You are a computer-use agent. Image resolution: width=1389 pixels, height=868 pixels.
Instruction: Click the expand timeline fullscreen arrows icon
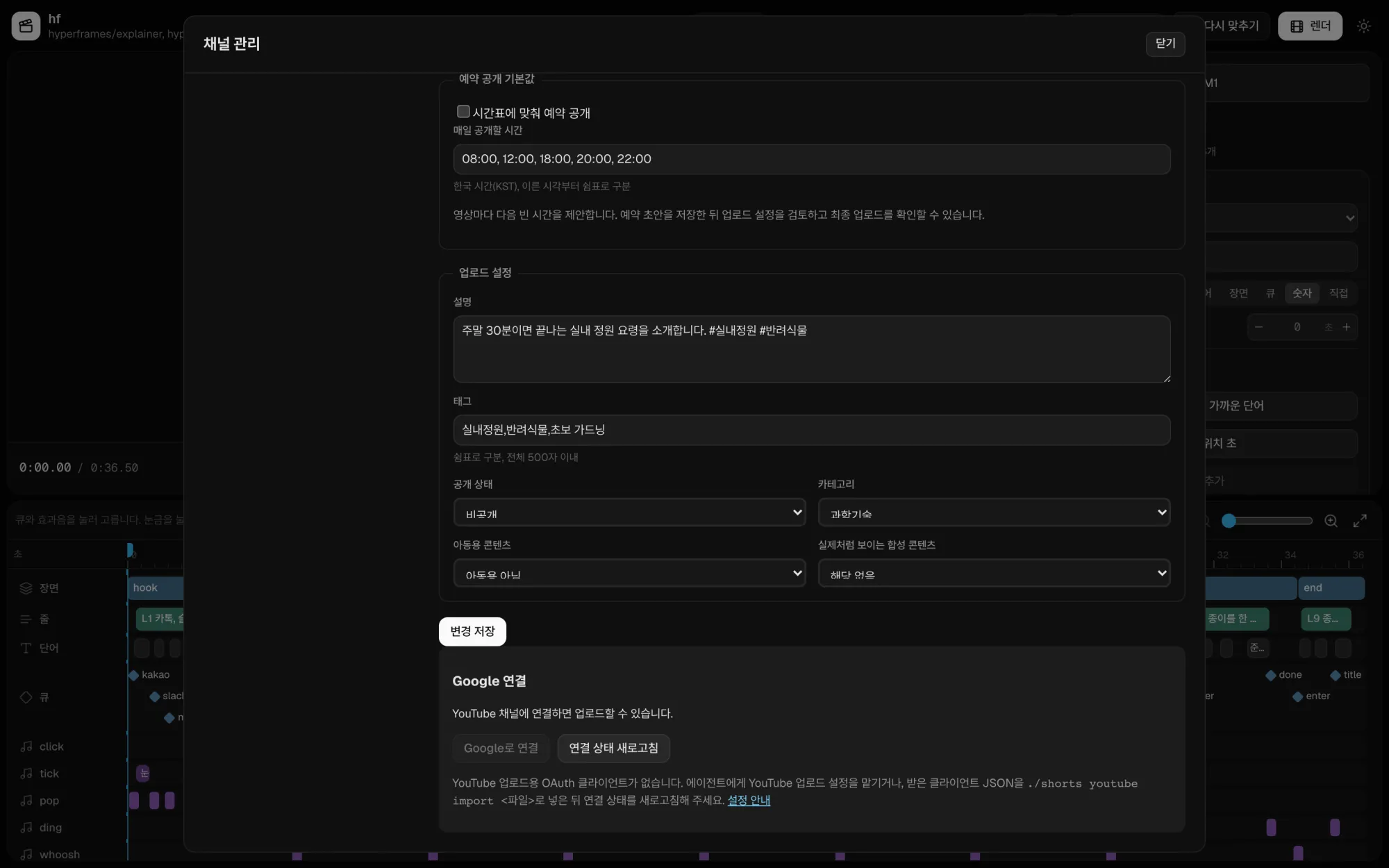point(1360,521)
